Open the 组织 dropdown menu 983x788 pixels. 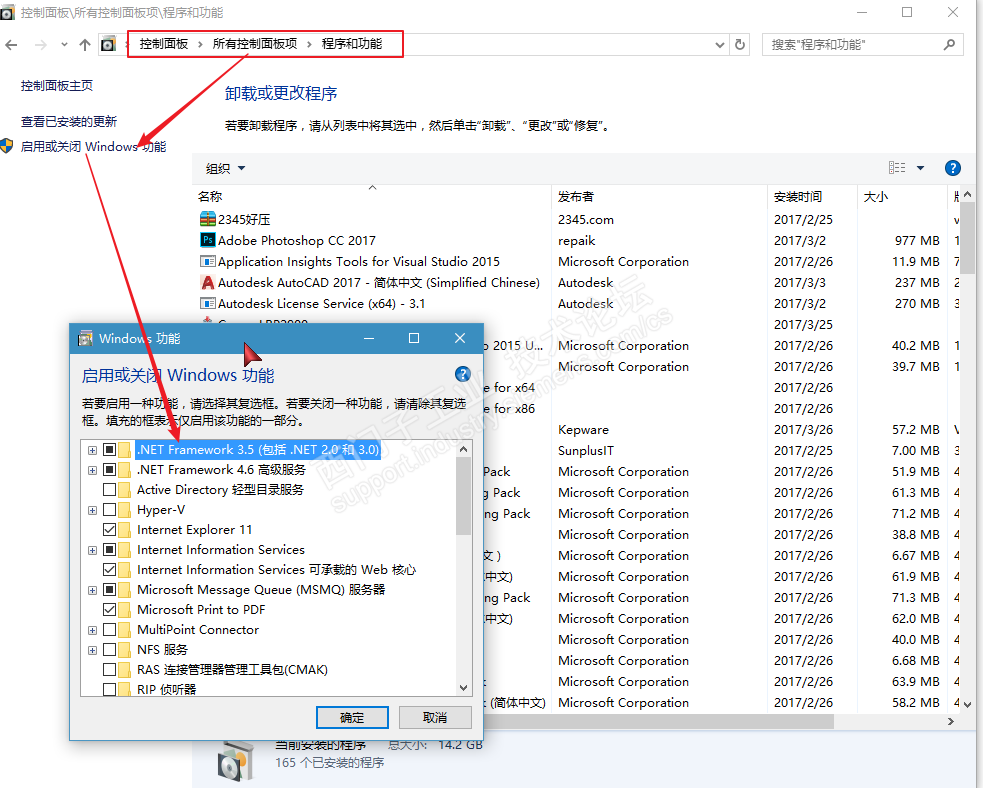(x=225, y=168)
